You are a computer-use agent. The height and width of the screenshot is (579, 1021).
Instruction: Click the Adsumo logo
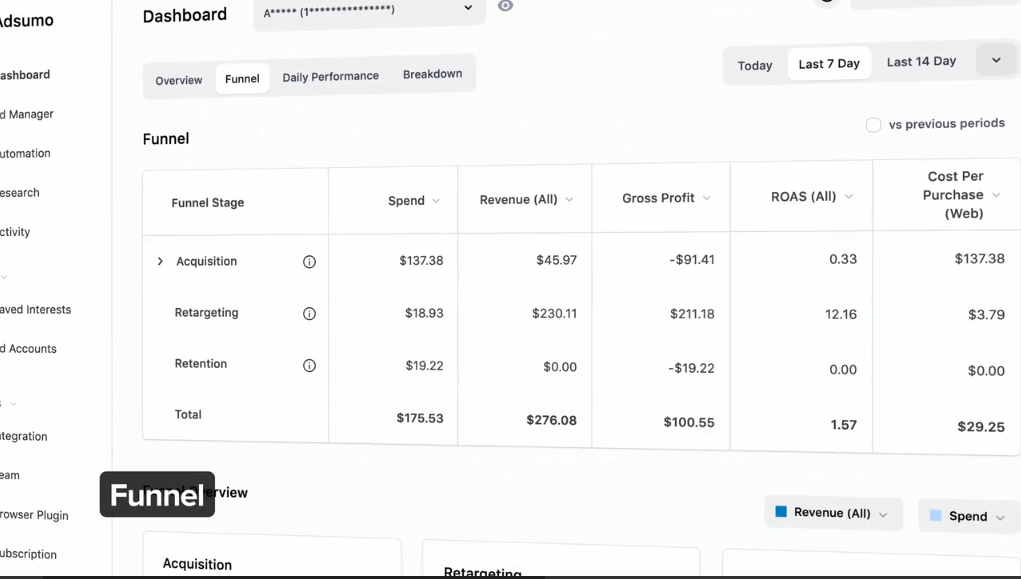coord(26,21)
